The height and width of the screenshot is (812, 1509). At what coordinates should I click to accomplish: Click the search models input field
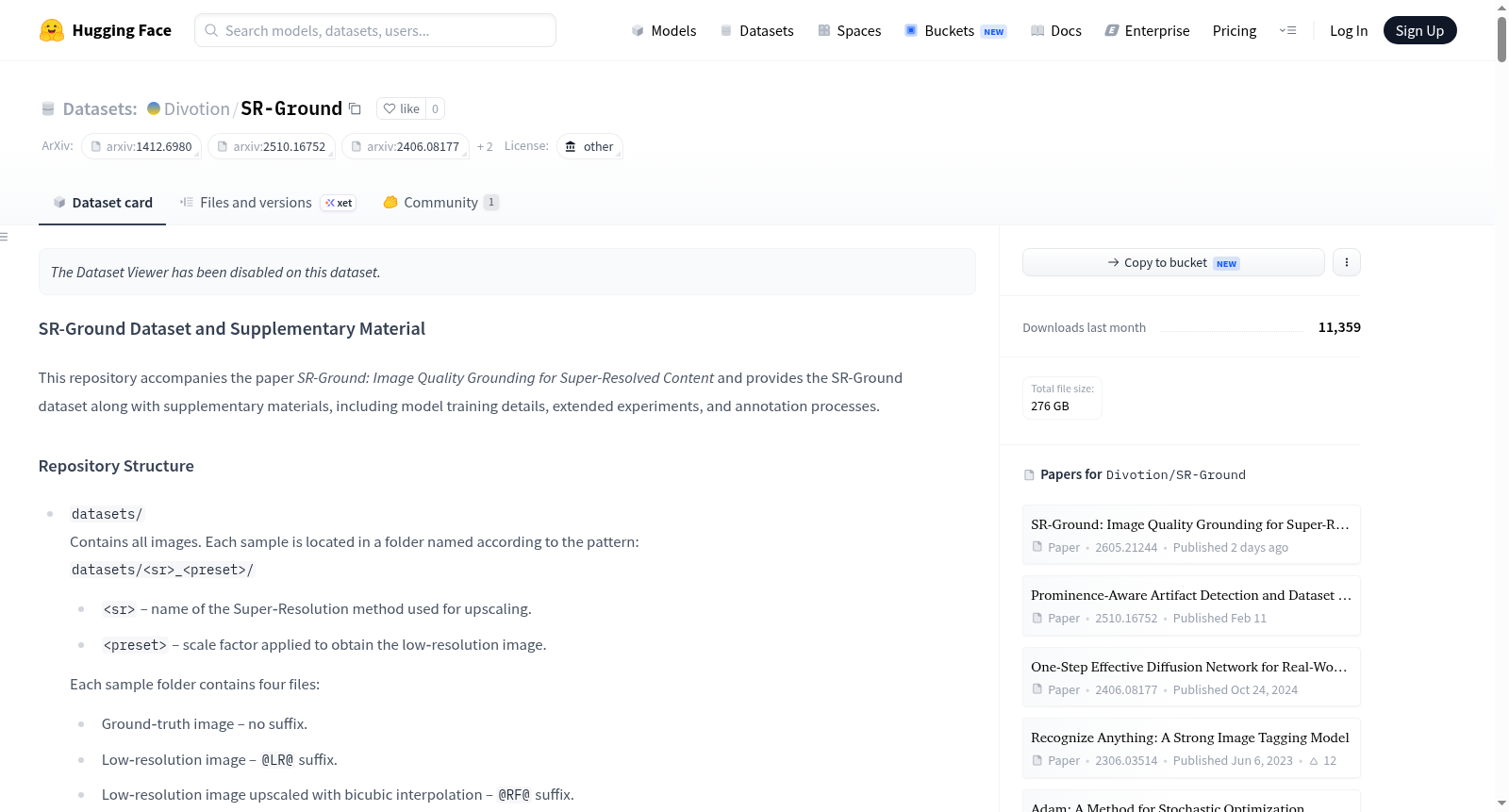[x=375, y=30]
